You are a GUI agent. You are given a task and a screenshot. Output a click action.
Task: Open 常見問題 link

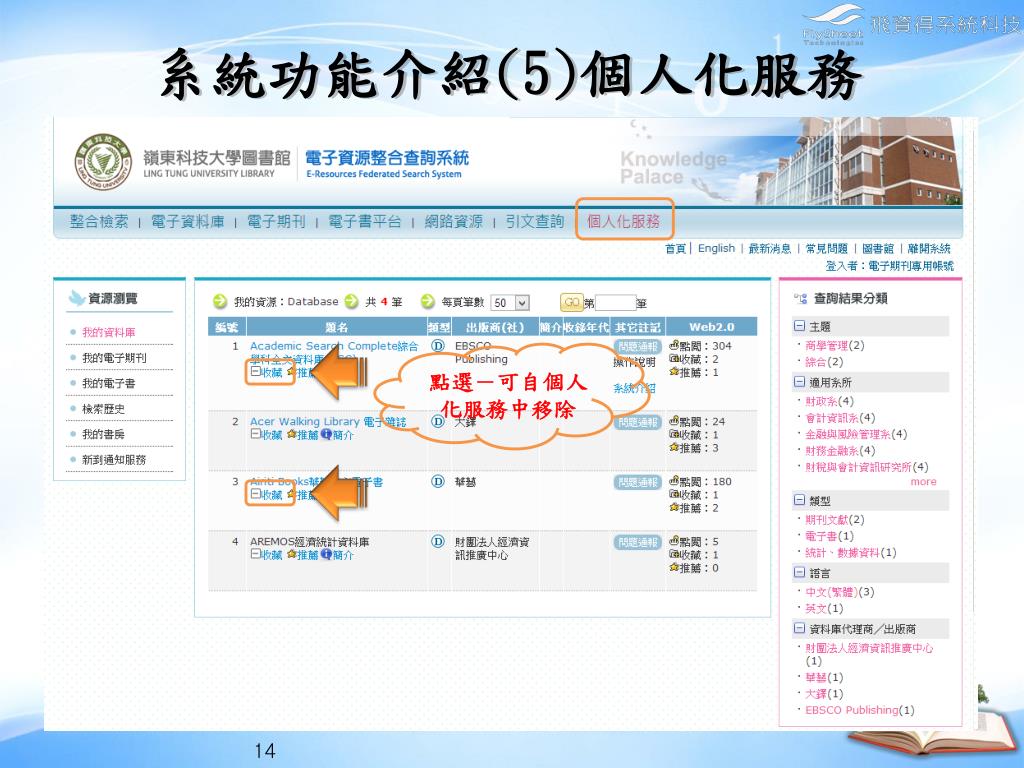(x=826, y=249)
